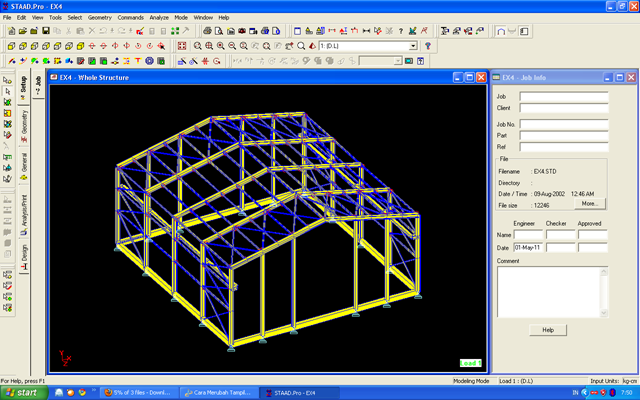
Task: Switch to the General vertical tab
Action: [x=24, y=166]
